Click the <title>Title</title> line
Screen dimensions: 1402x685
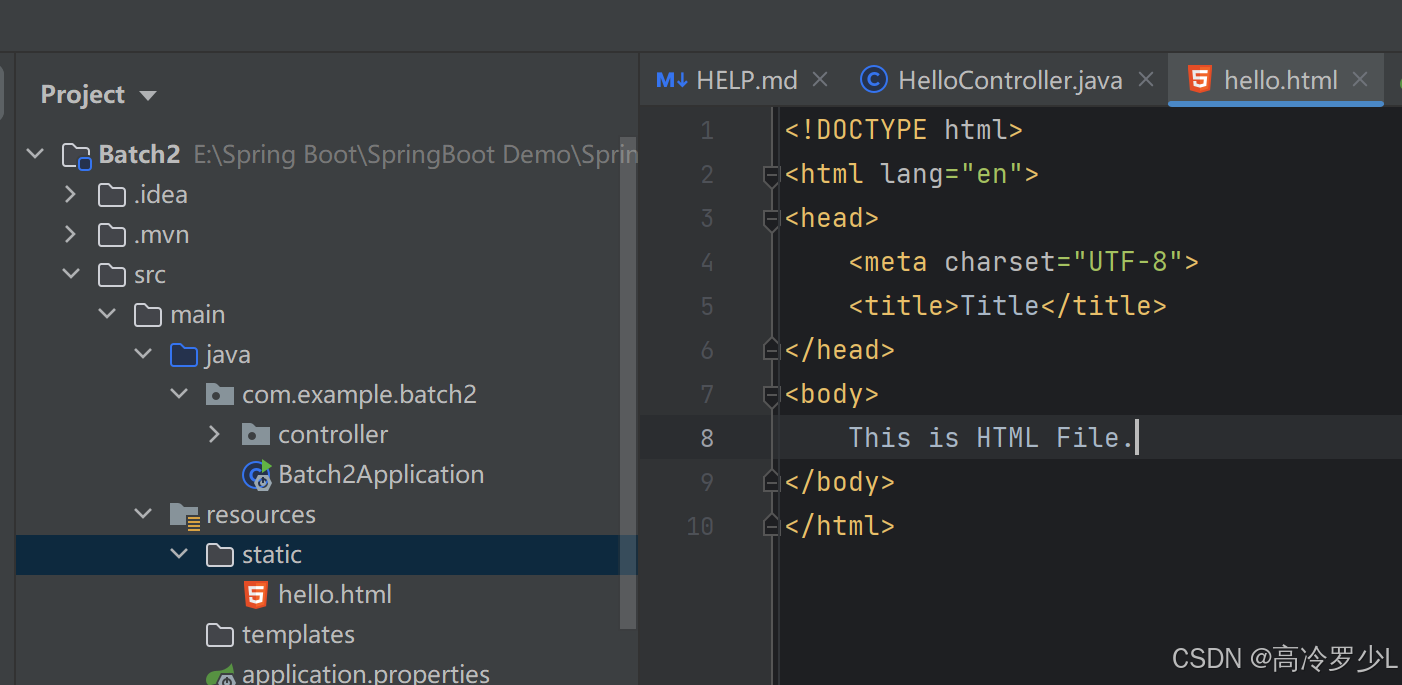(1008, 306)
